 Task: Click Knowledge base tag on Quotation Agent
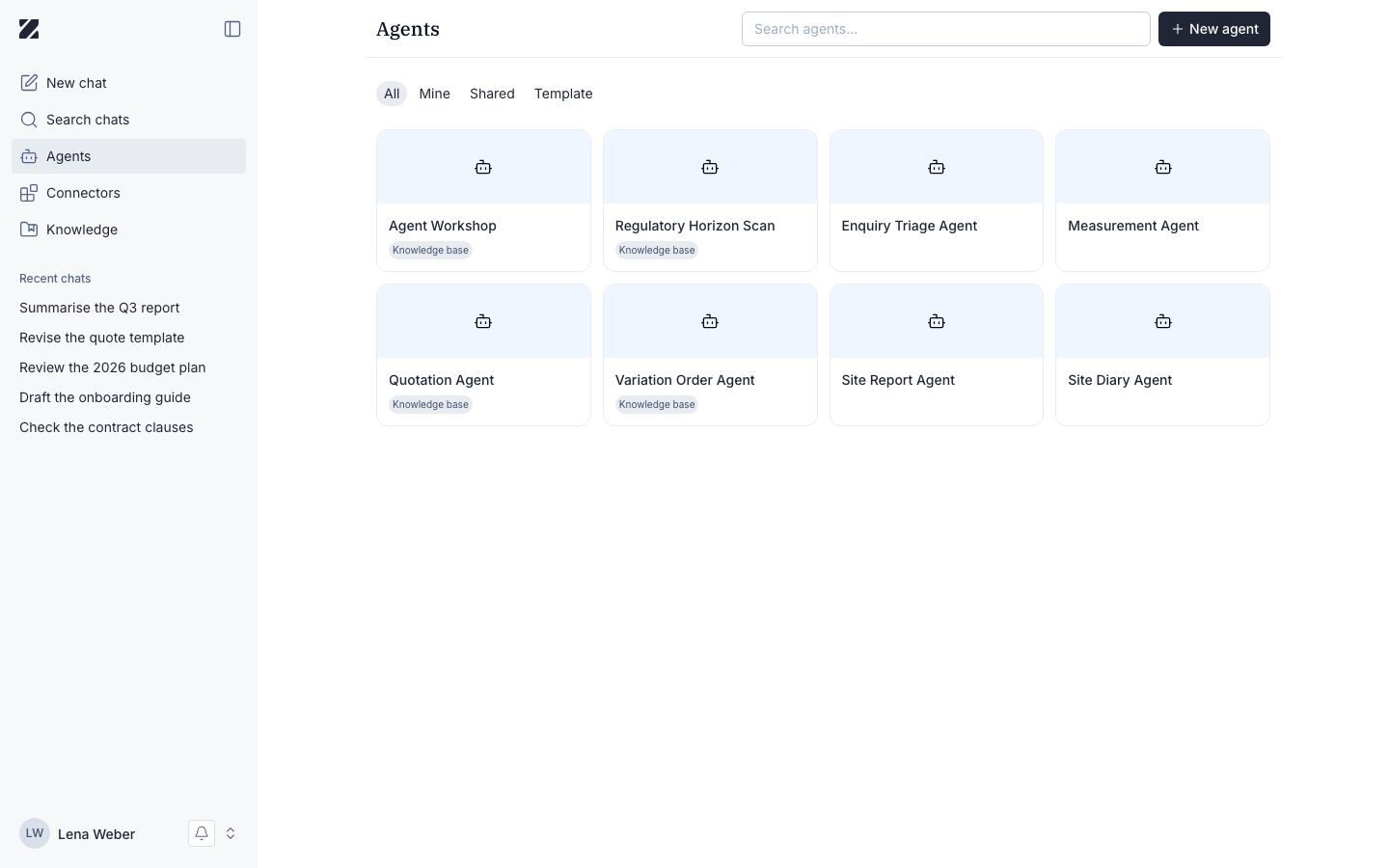pos(430,405)
